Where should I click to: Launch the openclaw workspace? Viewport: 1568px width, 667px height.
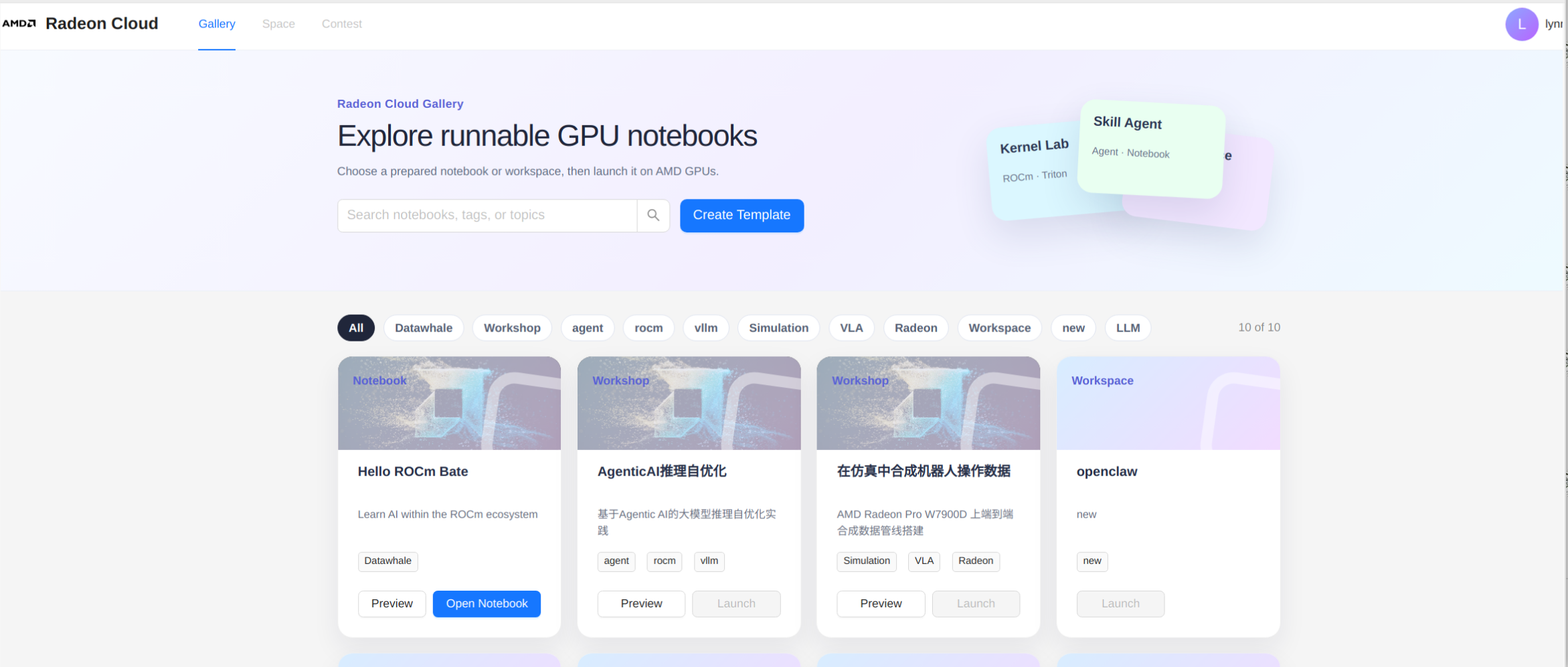1120,603
